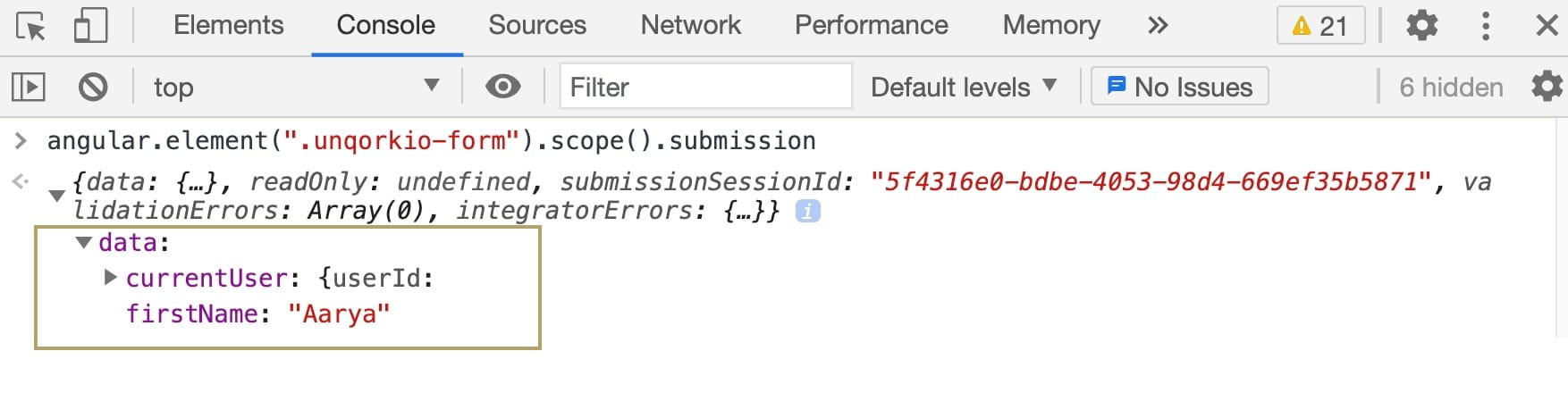Viewport: 1568px width, 418px height.
Task: Activate the inspect element picker icon
Action: pyautogui.click(x=31, y=26)
